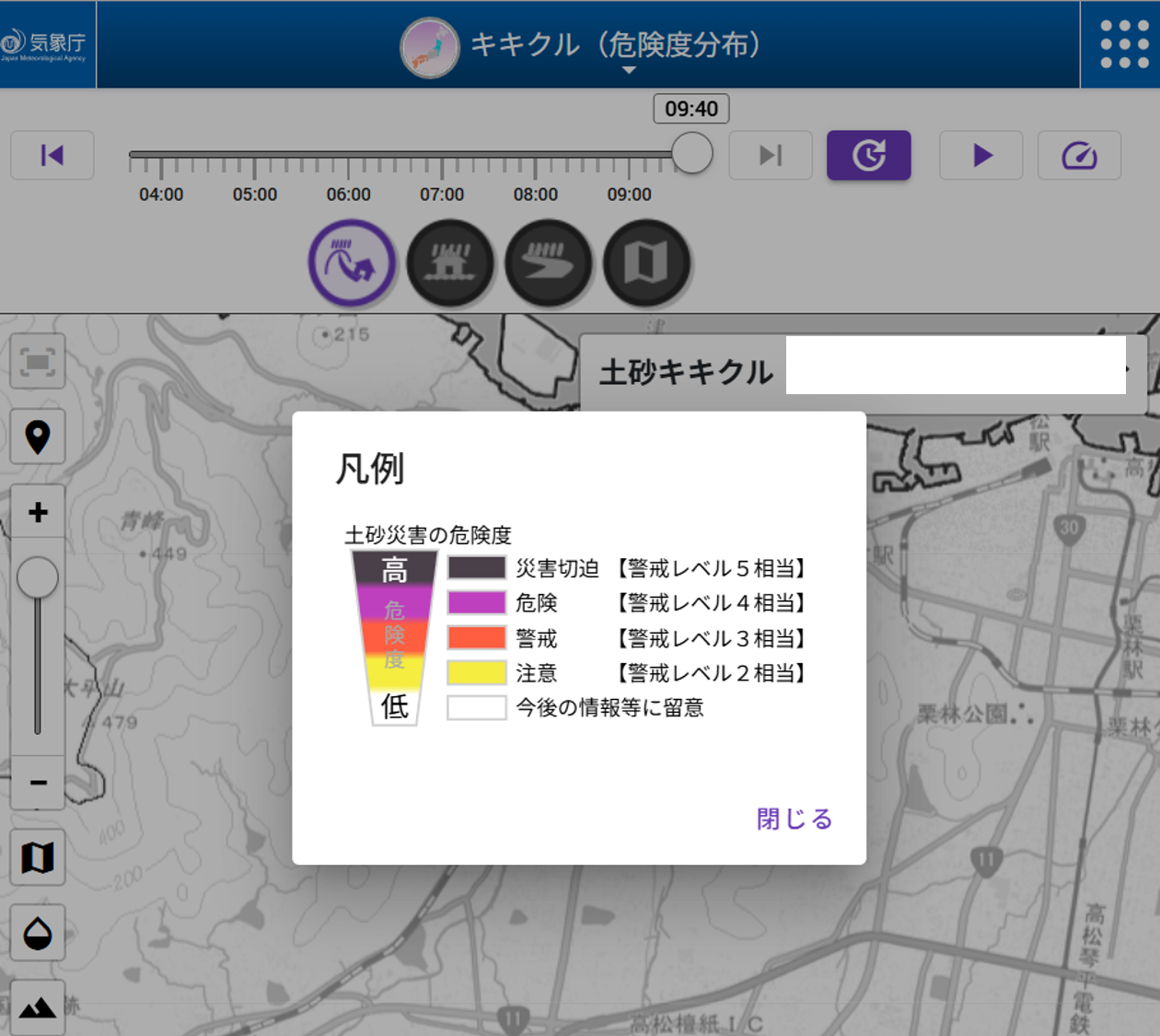The height and width of the screenshot is (1036, 1160).
Task: Toggle the mountain terrain shading control
Action: point(38,1008)
